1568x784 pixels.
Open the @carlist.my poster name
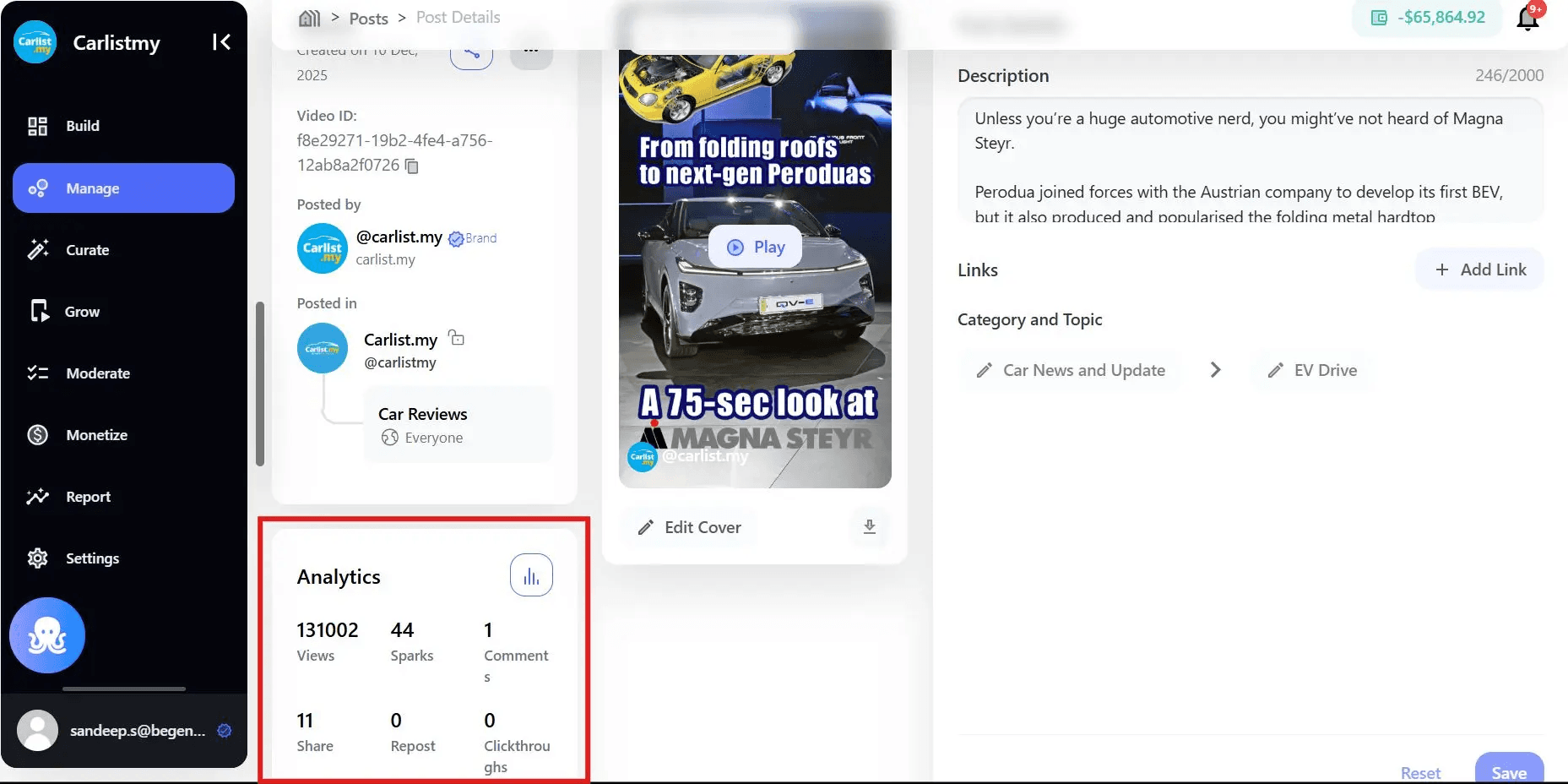pos(399,237)
